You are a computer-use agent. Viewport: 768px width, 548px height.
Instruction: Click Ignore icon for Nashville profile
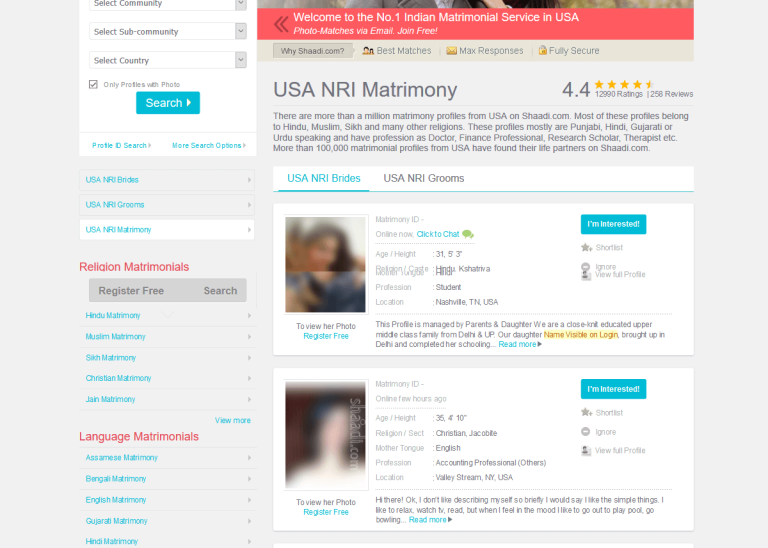point(585,266)
